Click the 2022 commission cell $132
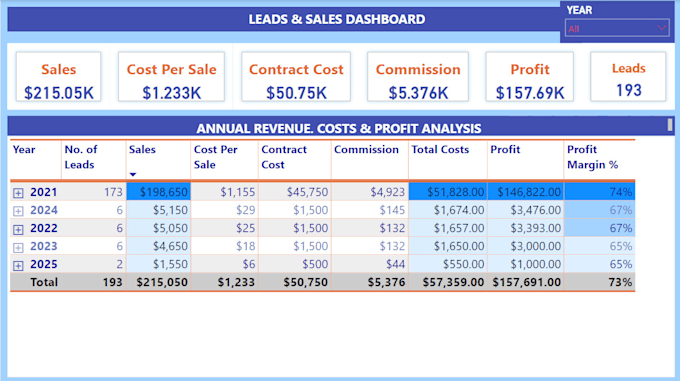The height and width of the screenshot is (381, 680). coord(370,228)
